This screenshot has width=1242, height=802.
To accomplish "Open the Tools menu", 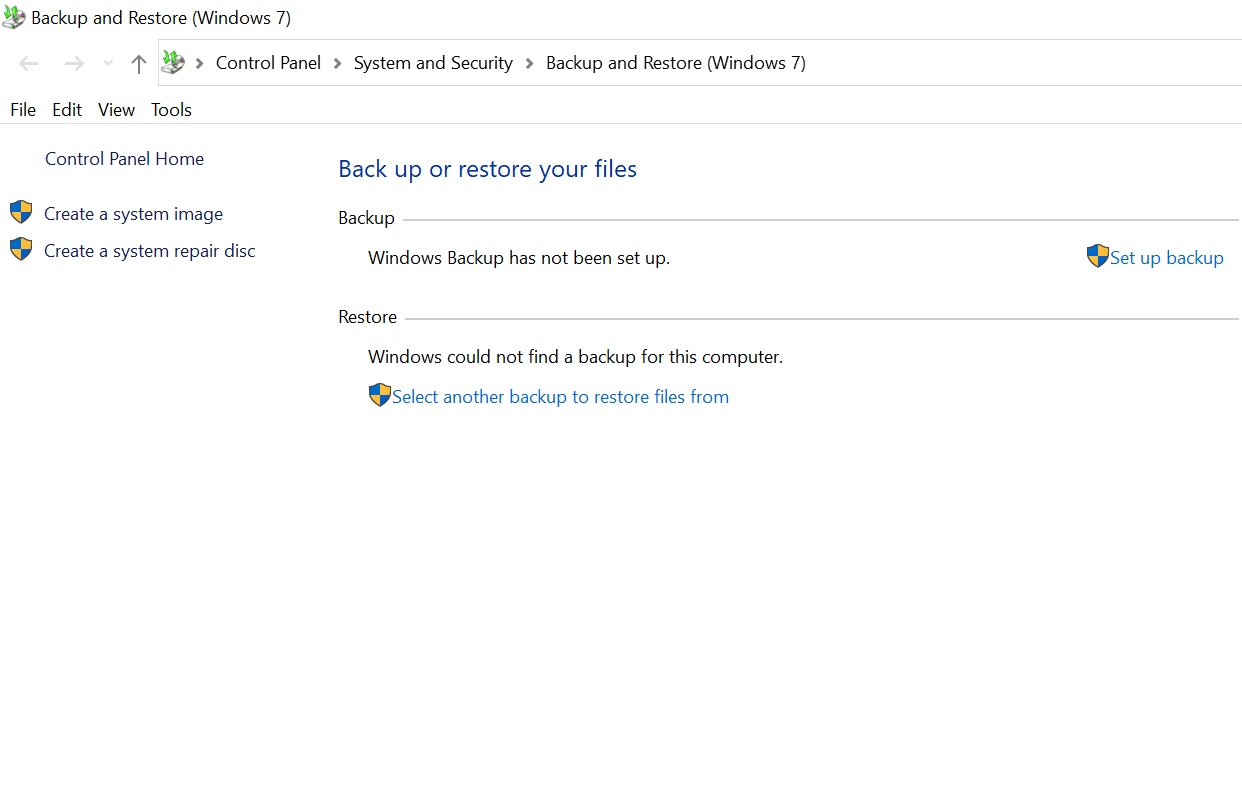I will 170,109.
